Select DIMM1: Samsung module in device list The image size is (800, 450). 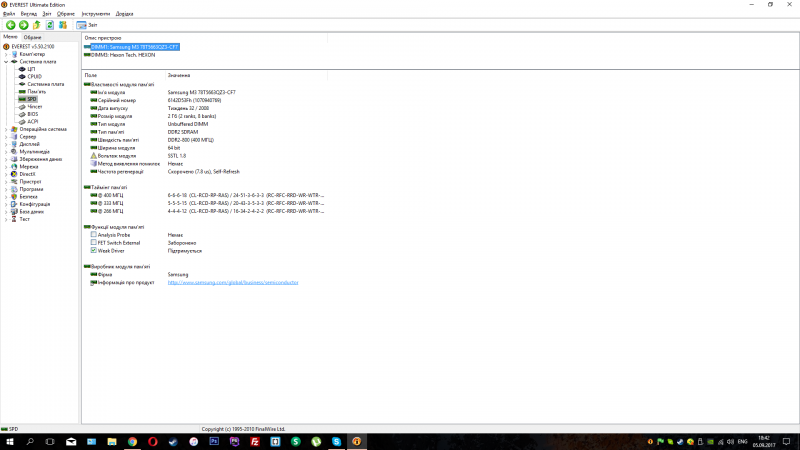(x=135, y=47)
